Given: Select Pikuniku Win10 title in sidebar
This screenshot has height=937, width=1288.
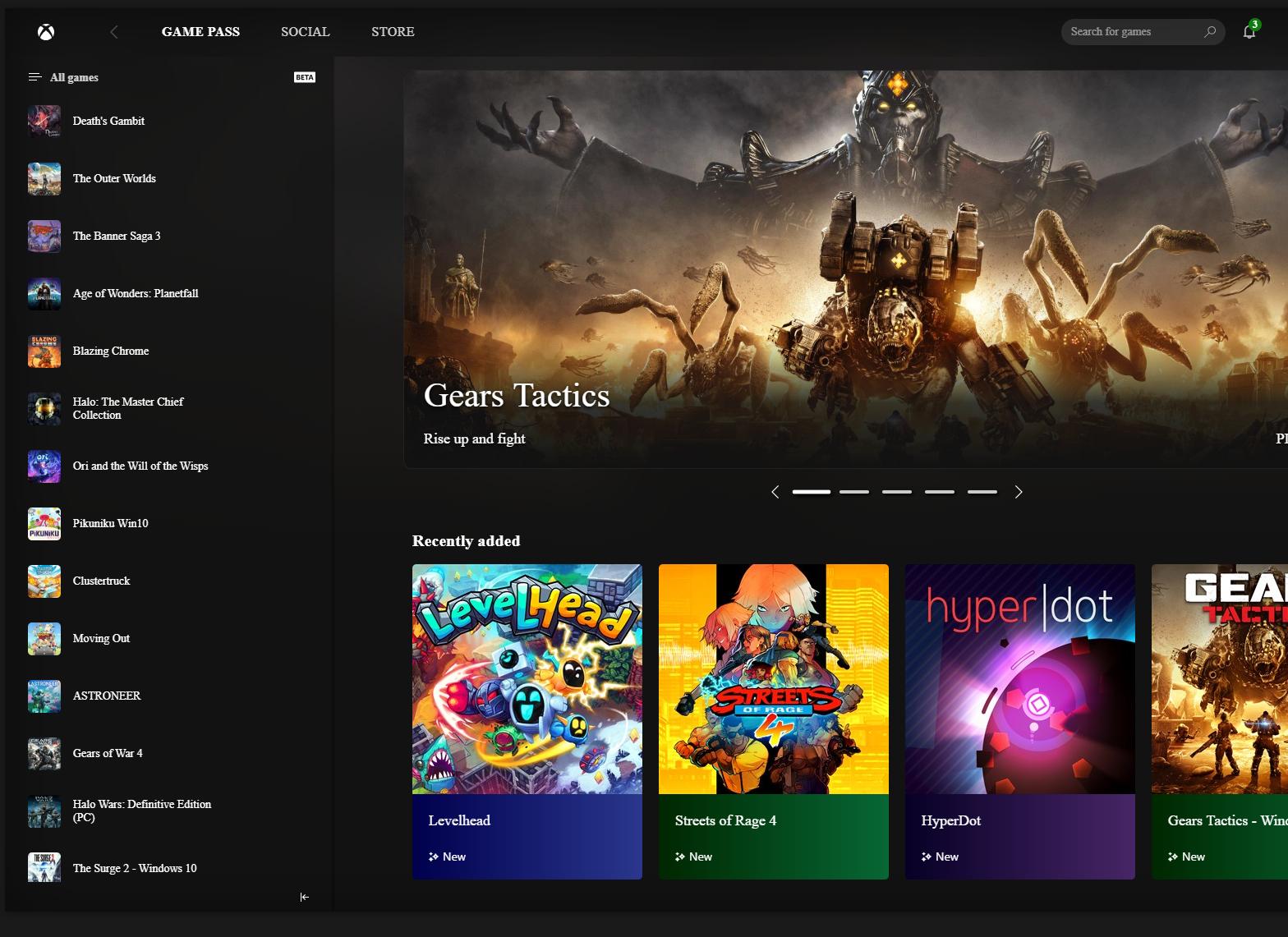Looking at the screenshot, I should (x=110, y=523).
